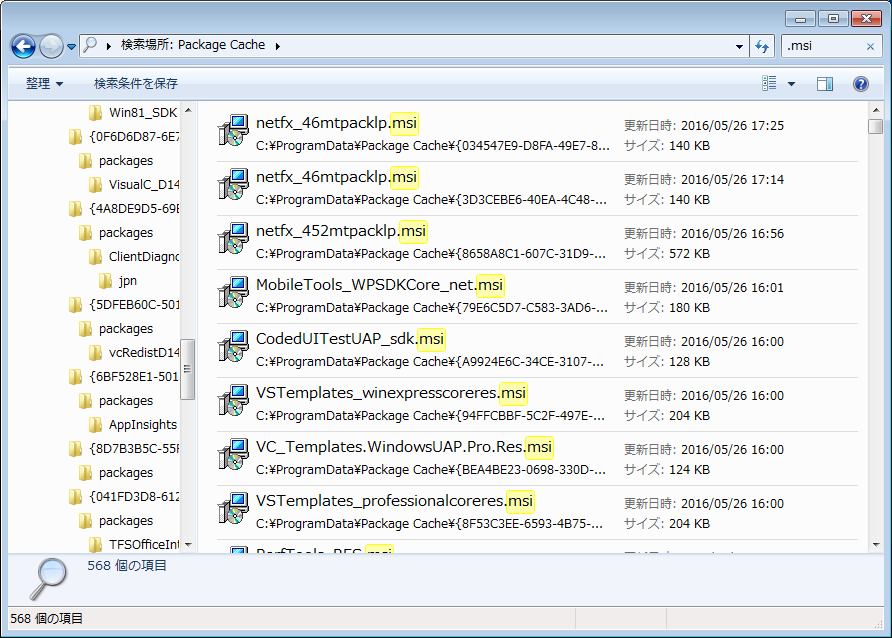Image resolution: width=892 pixels, height=638 pixels.
Task: Click the packages folder under {6BF528E1
Action: pyautogui.click(x=116, y=400)
